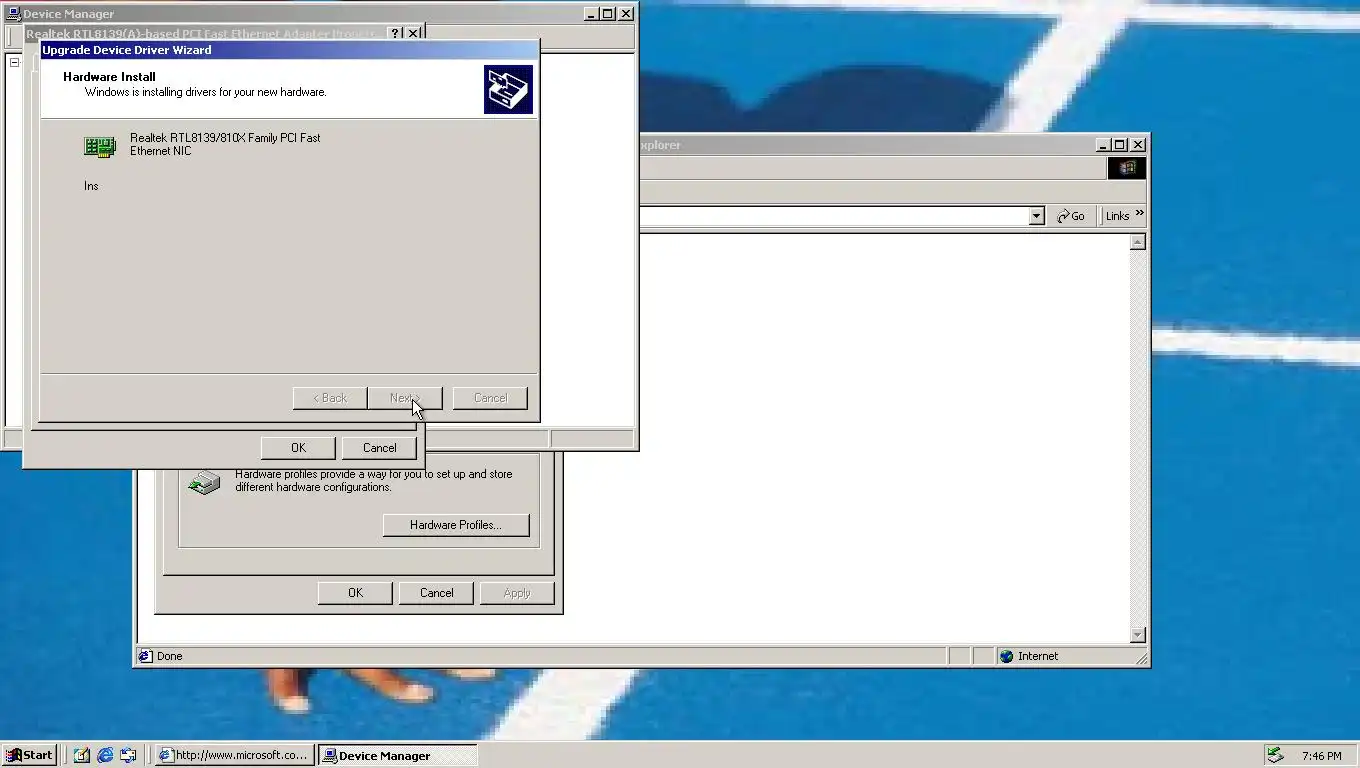Screen dimensions: 1360x768
Task: Maximize the Device Manager window
Action: (607, 14)
